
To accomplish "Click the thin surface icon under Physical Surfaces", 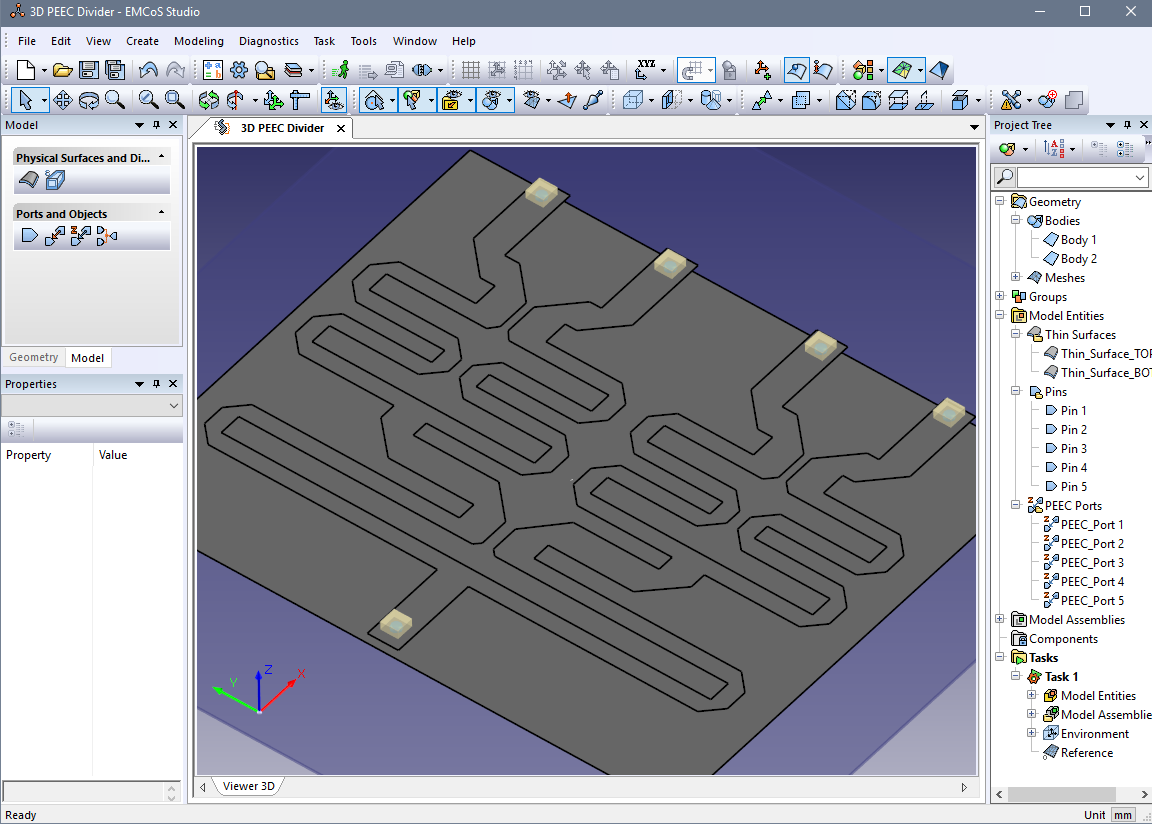I will click(29, 180).
